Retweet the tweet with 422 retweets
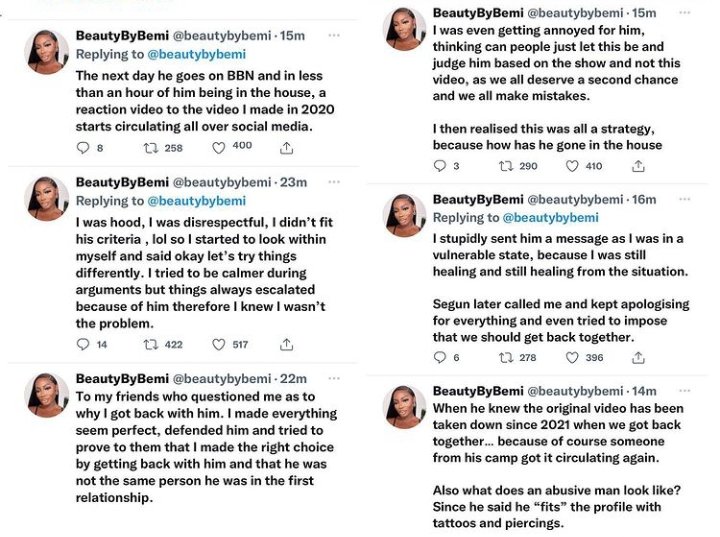 tap(151, 345)
